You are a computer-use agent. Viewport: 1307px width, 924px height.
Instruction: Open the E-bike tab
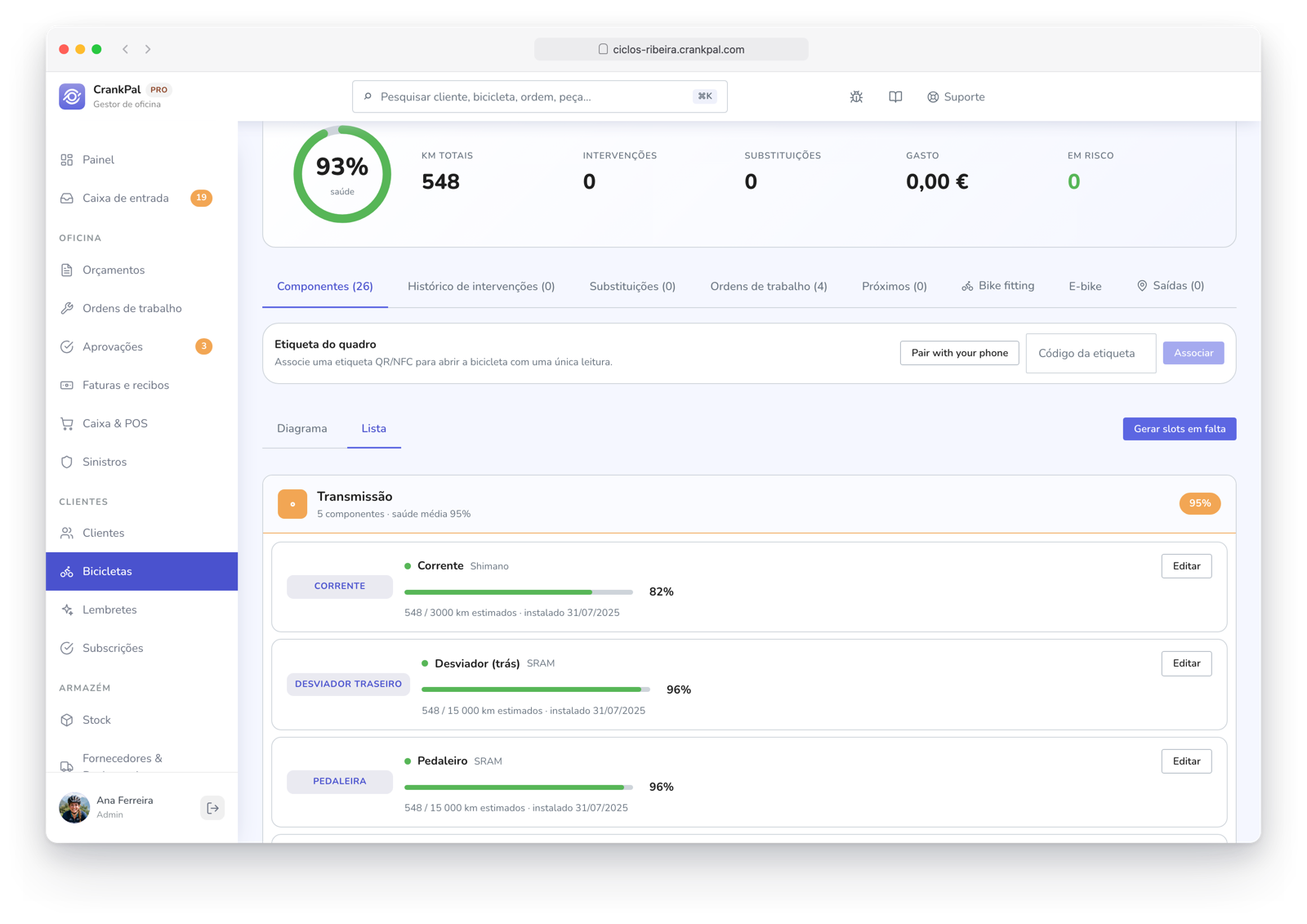pos(1085,286)
